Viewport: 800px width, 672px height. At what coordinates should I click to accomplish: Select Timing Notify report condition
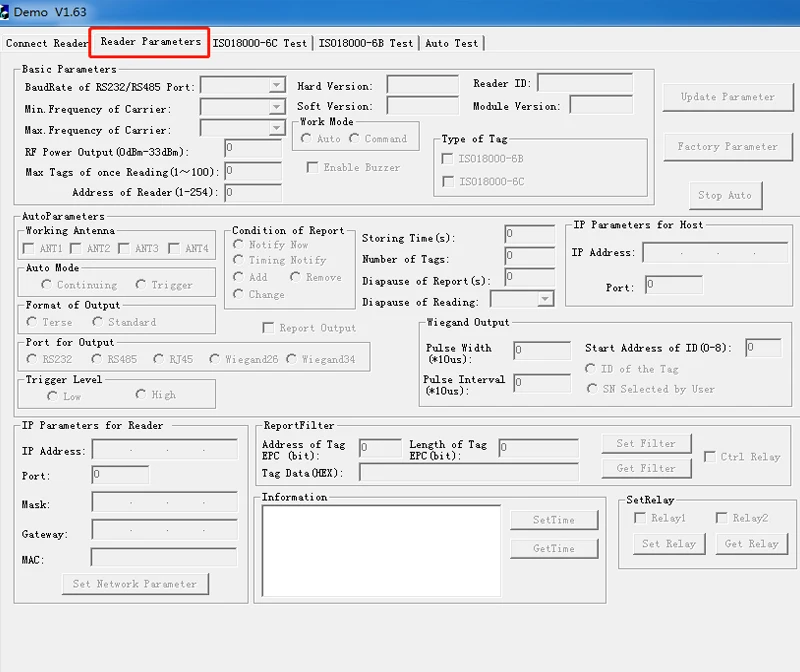(x=238, y=260)
